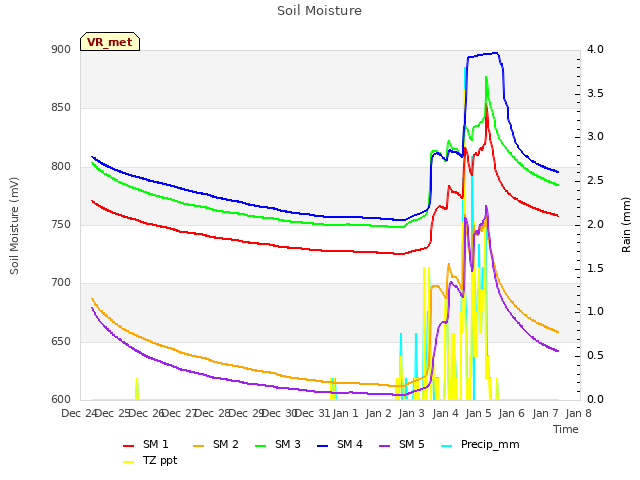Click the VR_met annotation label

(110, 42)
